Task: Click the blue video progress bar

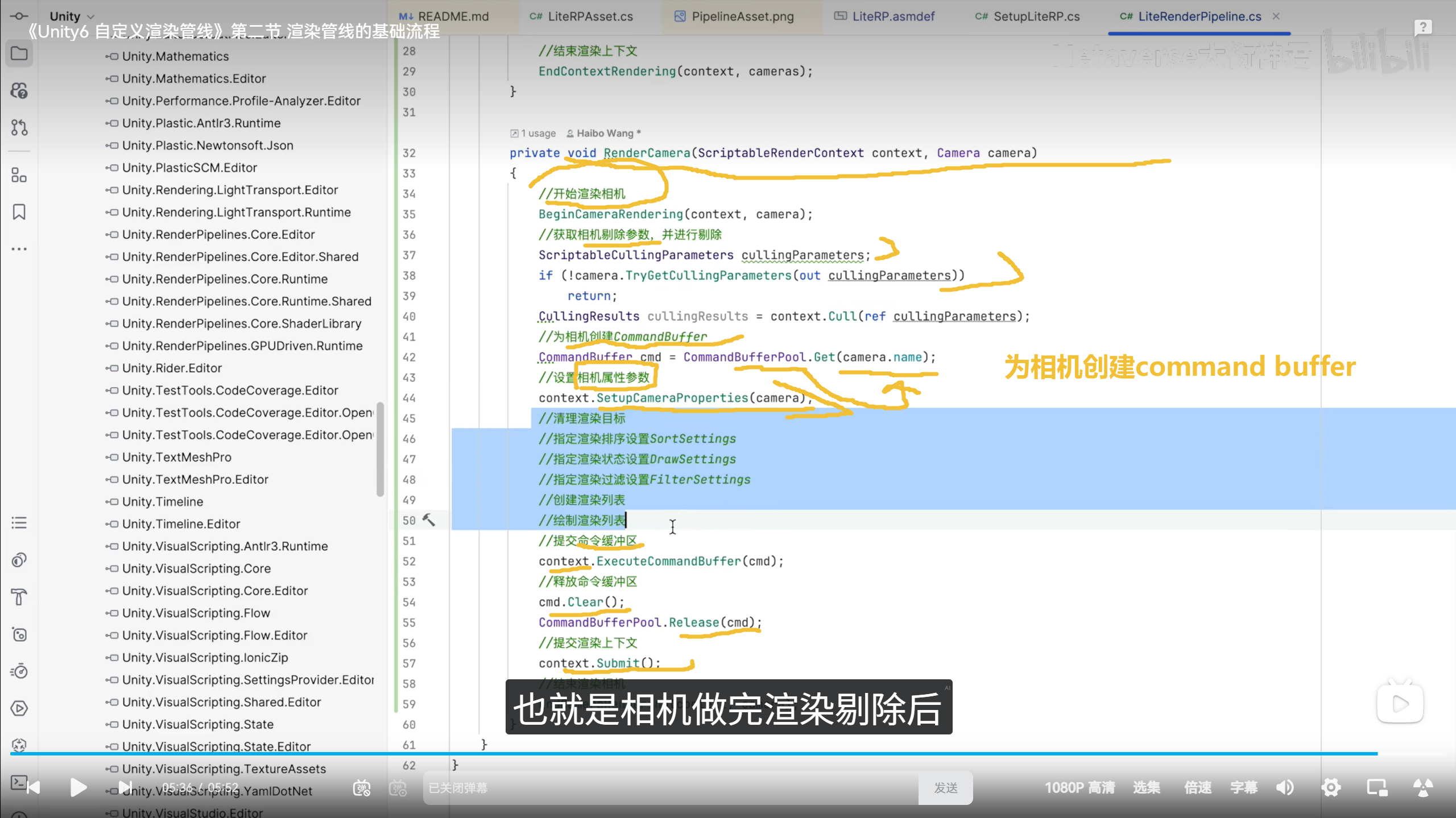Action: [x=682, y=754]
